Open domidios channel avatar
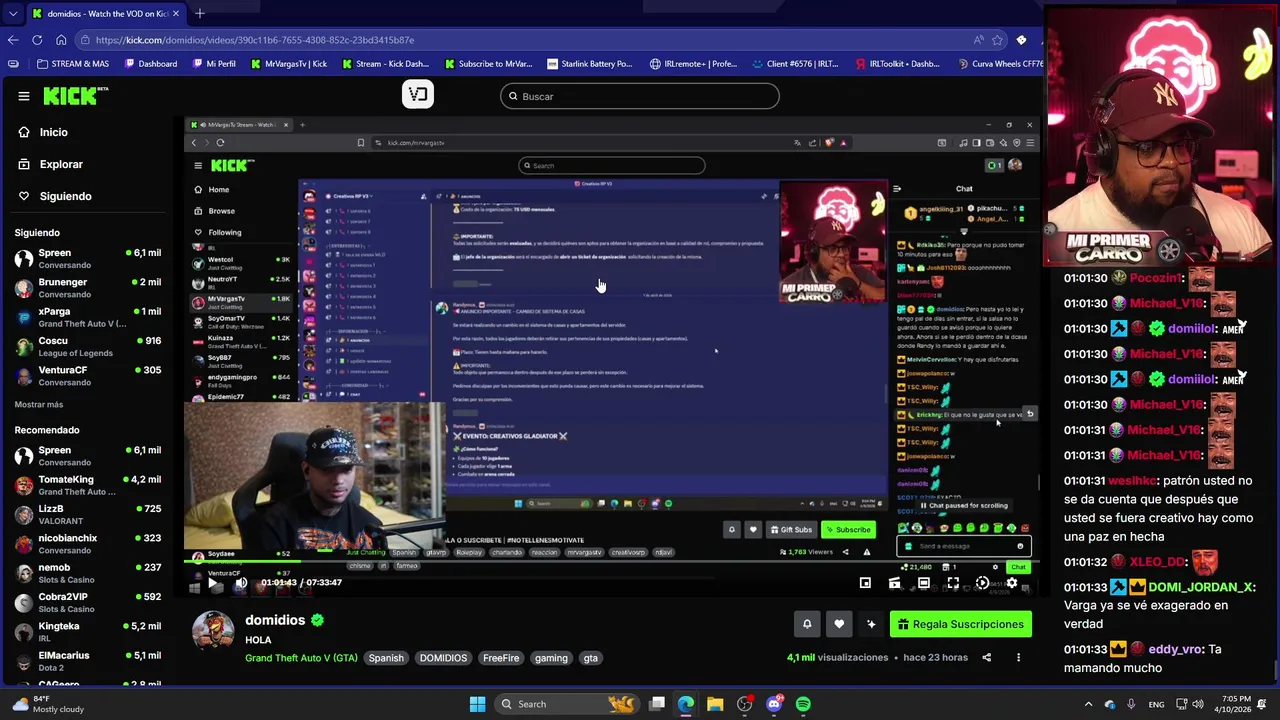 pos(212,631)
